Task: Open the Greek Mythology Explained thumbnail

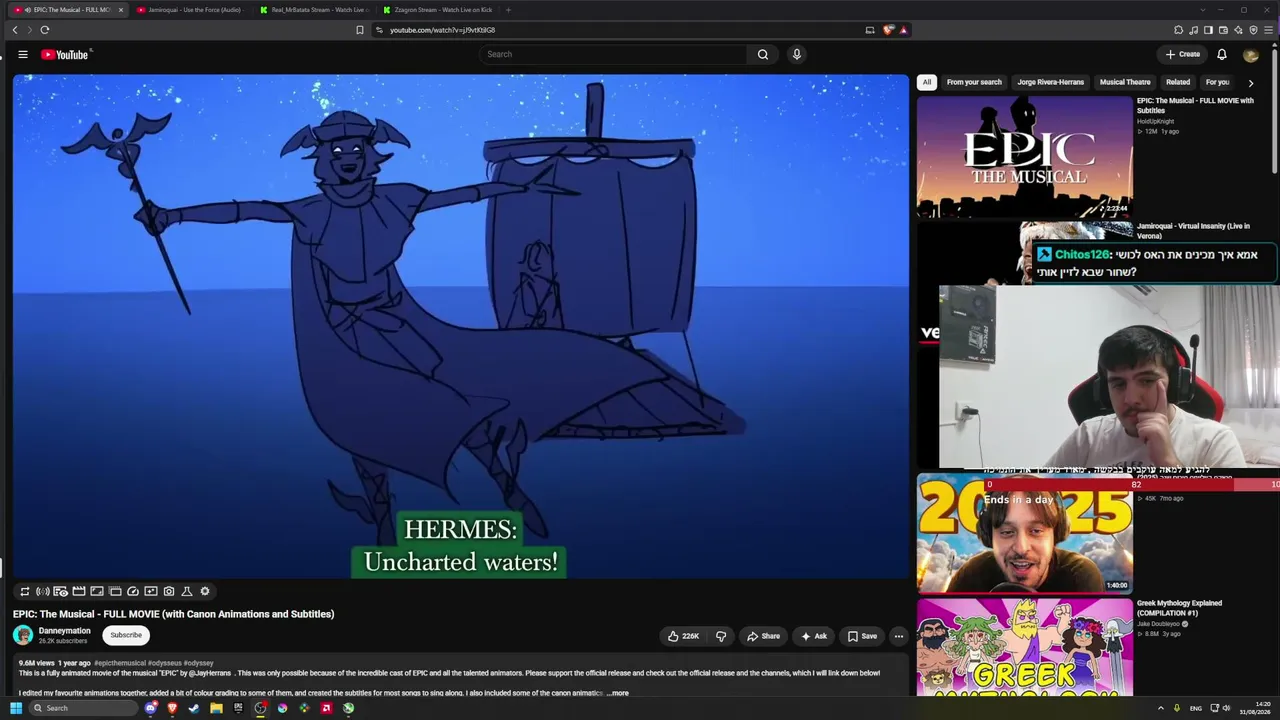Action: click(1025, 647)
